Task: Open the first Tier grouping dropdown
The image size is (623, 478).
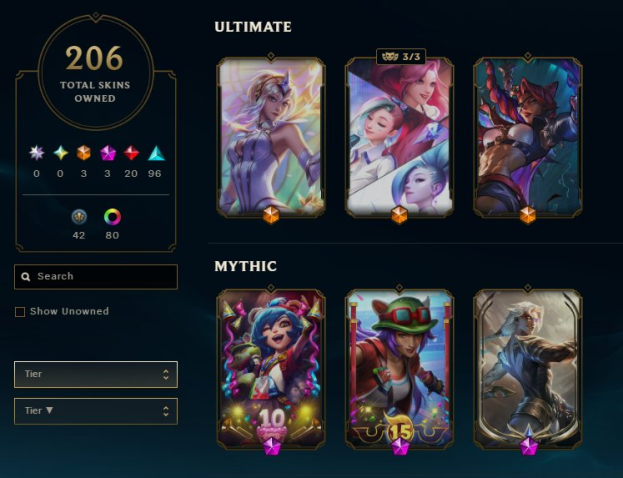Action: (96, 374)
